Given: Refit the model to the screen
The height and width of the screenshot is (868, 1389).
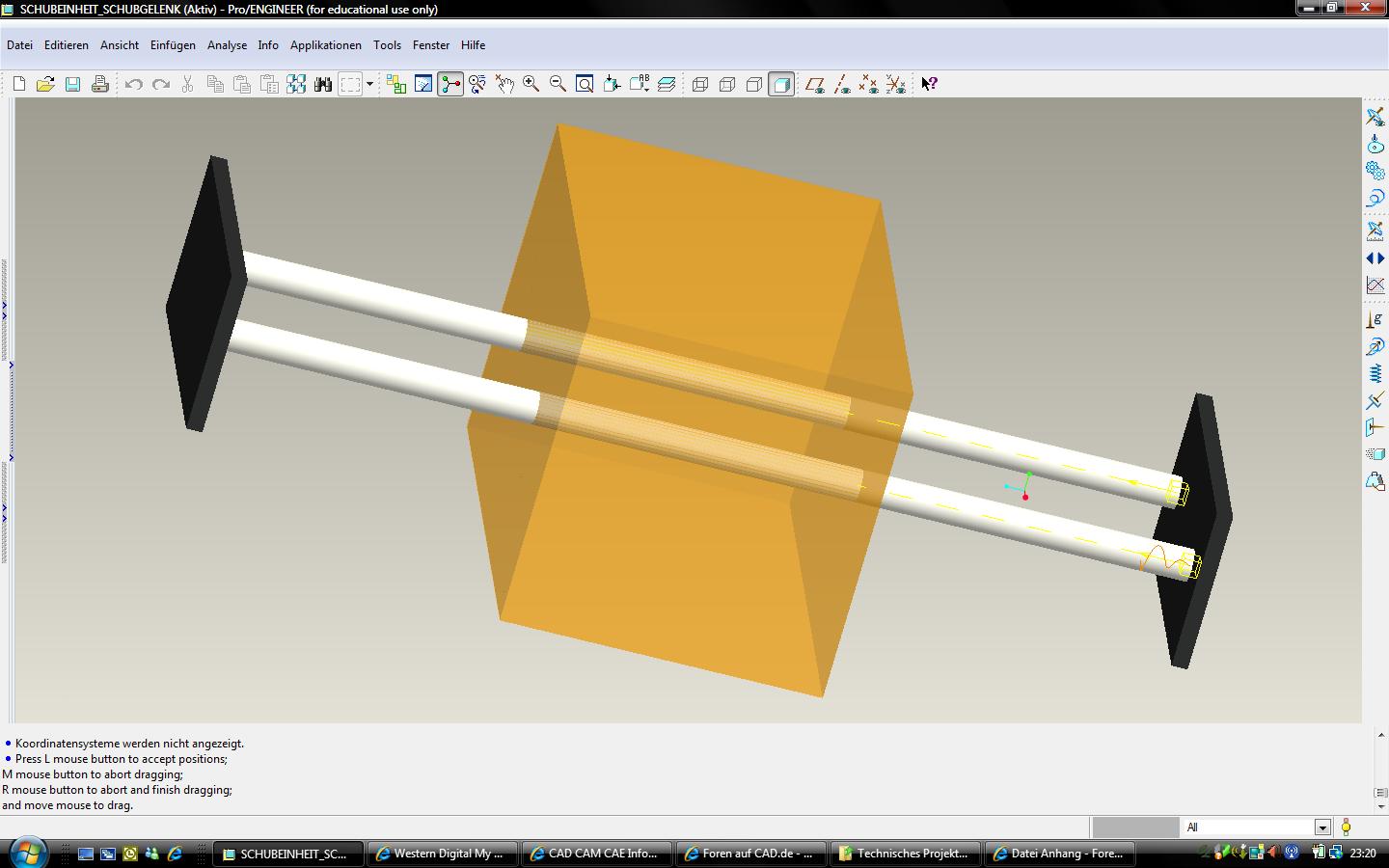Looking at the screenshot, I should point(585,84).
